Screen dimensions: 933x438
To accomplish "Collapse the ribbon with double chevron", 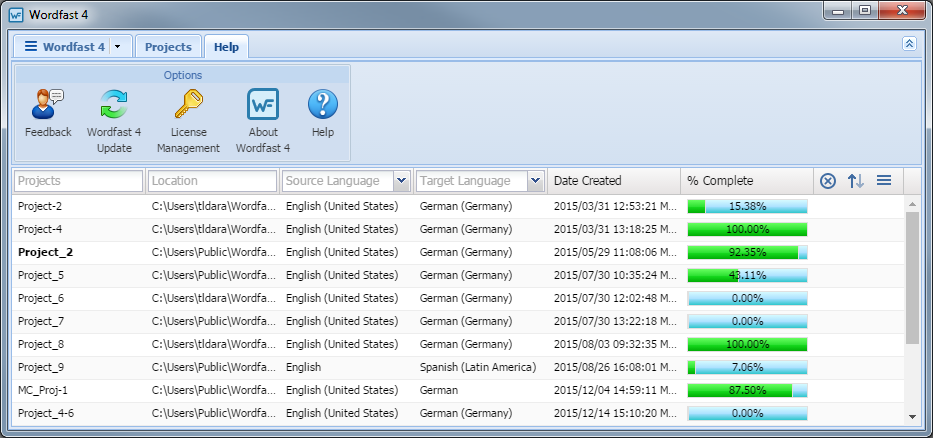I will 909,43.
